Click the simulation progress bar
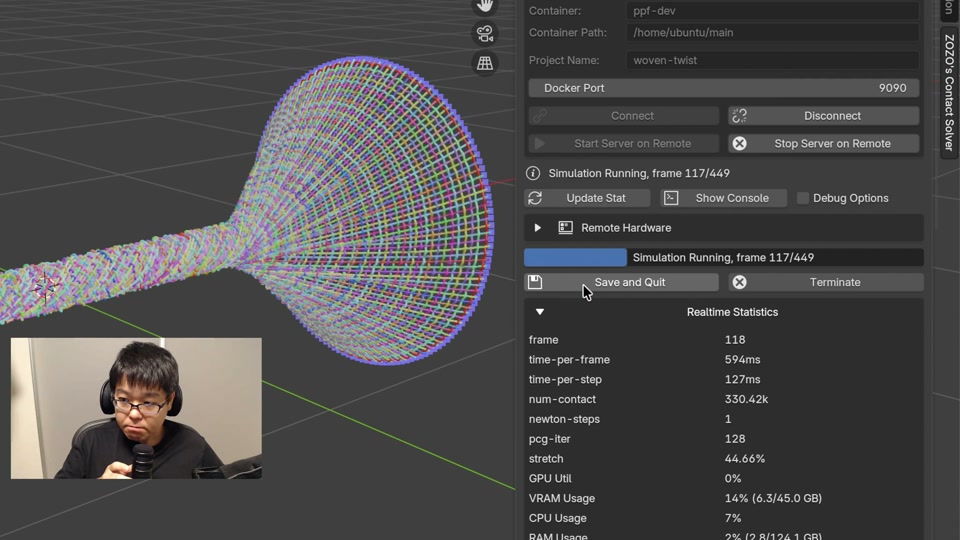960x540 pixels. click(724, 257)
